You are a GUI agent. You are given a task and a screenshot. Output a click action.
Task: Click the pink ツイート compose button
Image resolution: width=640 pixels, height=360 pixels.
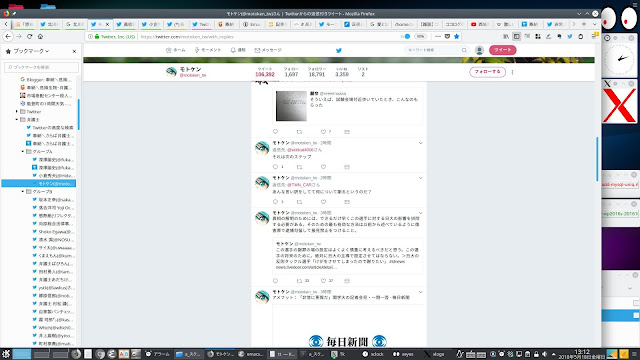(502, 50)
